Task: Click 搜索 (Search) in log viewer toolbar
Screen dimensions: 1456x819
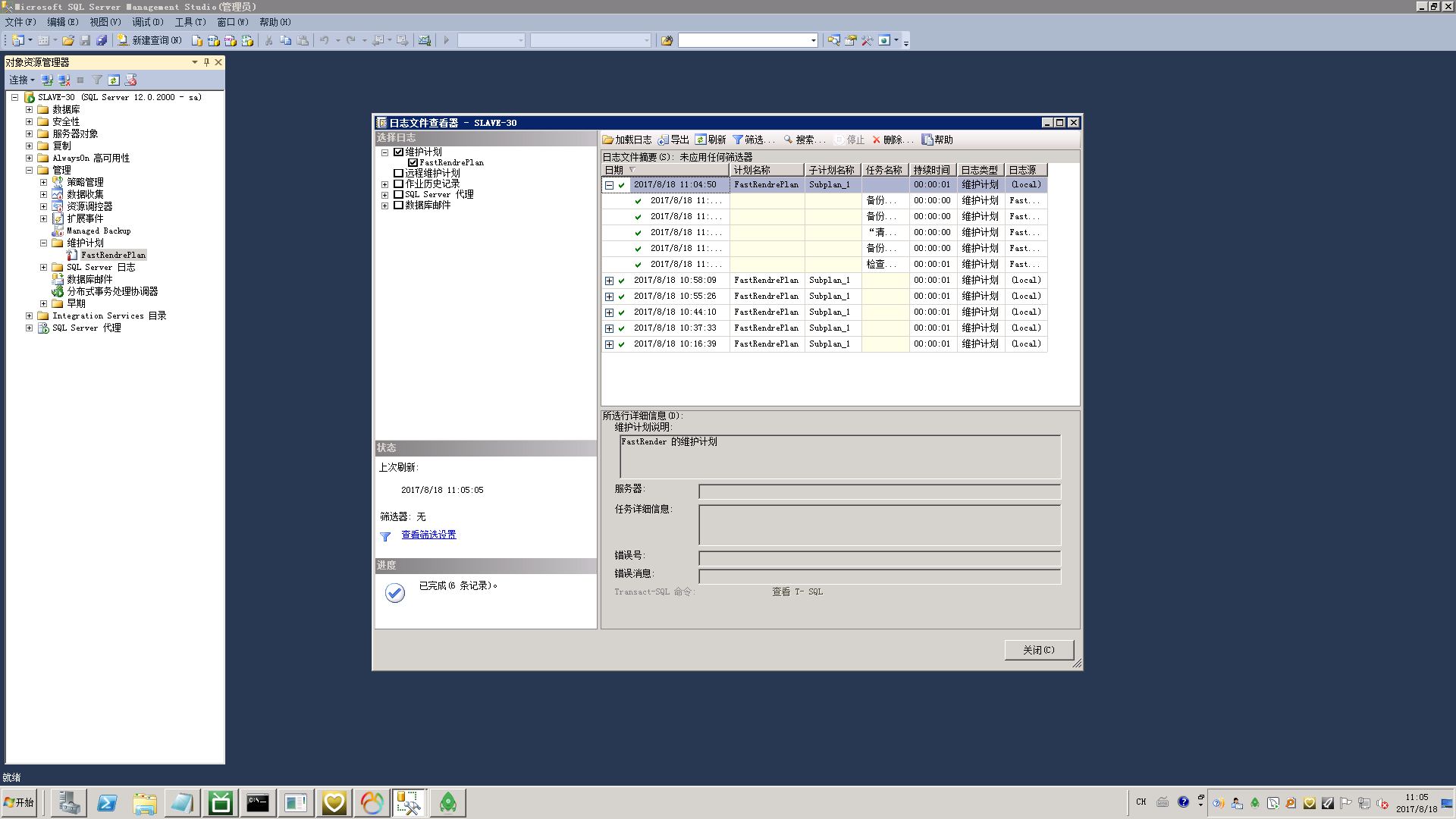Action: pos(805,140)
